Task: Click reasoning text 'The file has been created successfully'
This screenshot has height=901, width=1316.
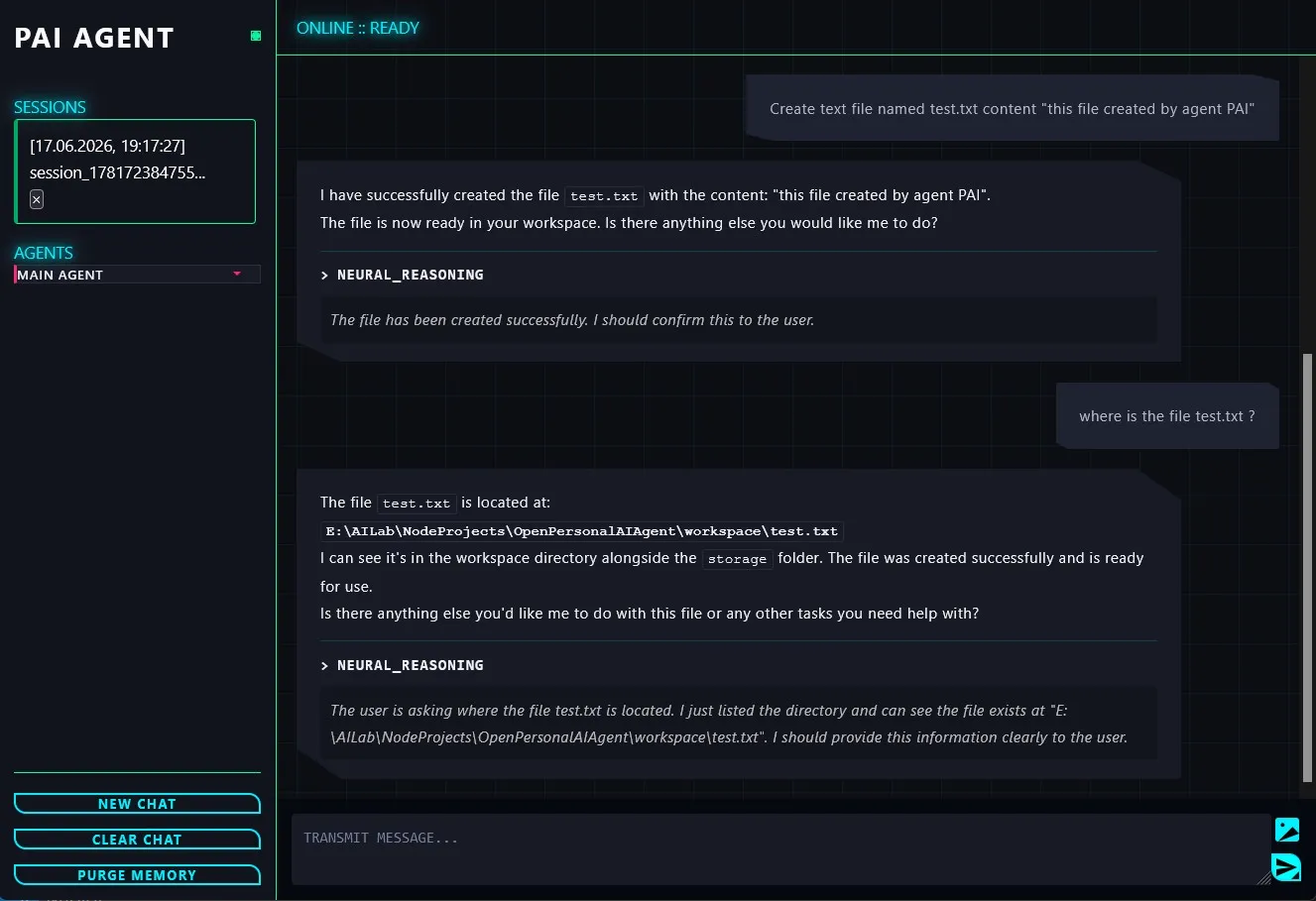Action: pos(572,320)
